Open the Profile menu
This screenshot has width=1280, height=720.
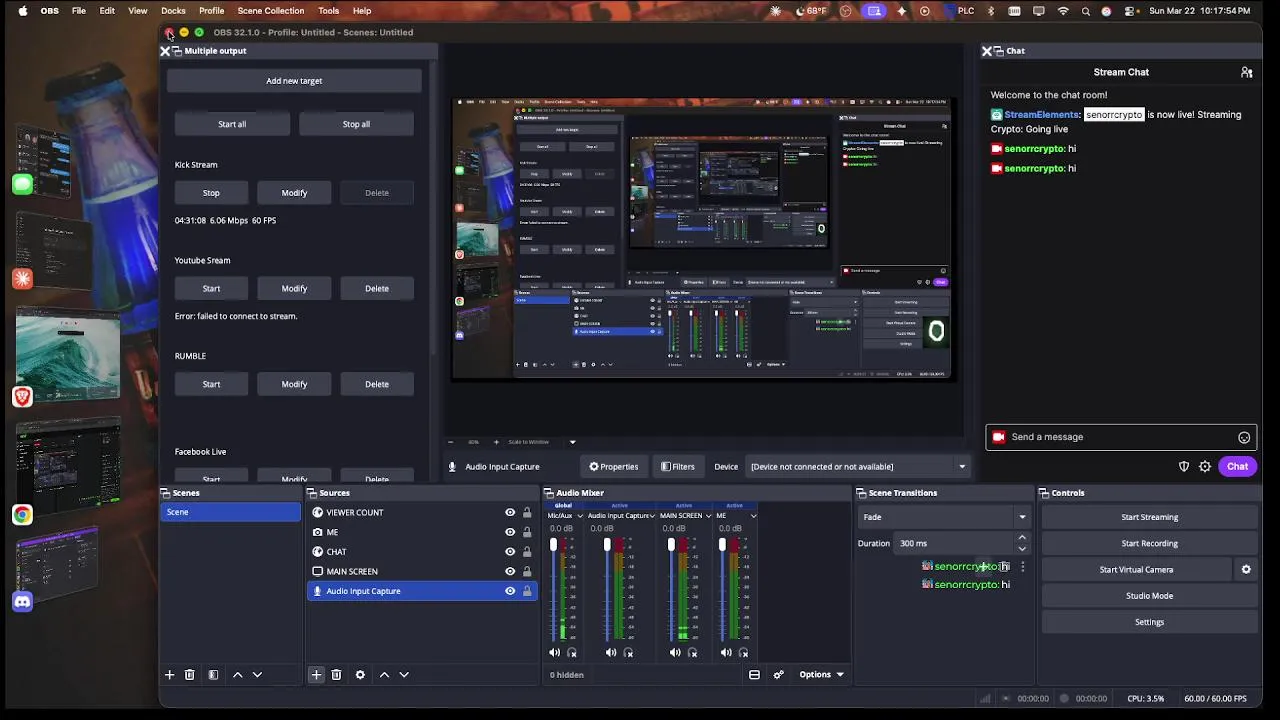(x=211, y=11)
